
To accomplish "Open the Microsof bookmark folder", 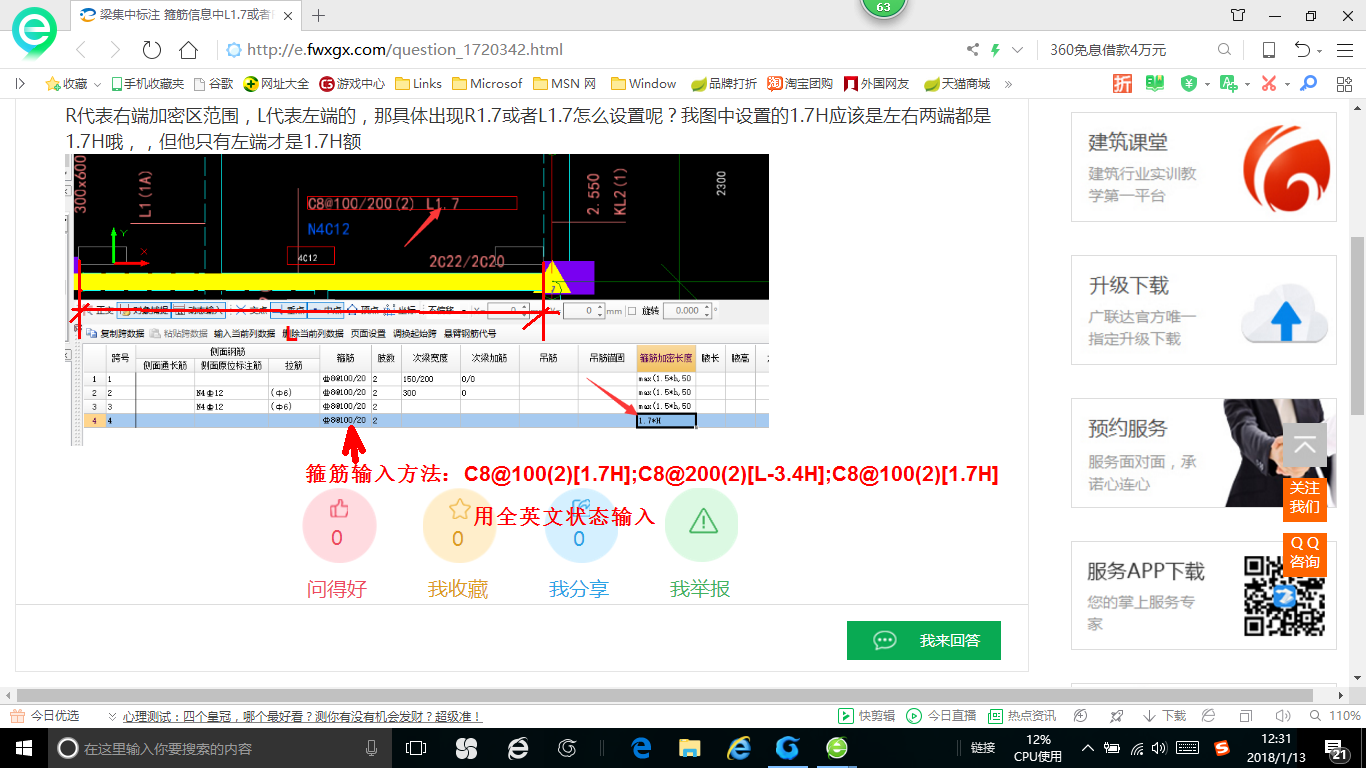I will point(487,84).
